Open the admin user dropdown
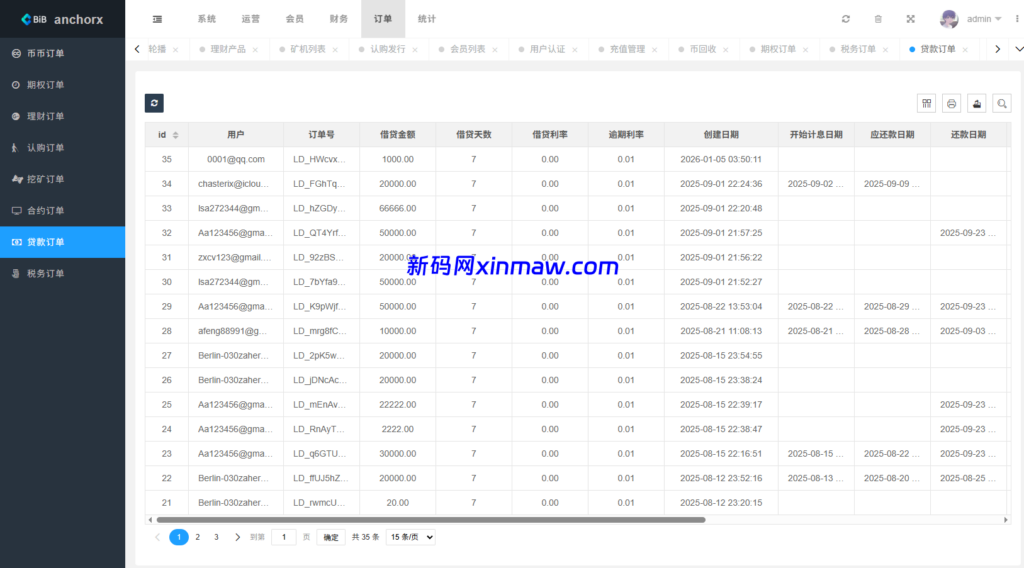This screenshot has width=1024, height=568. 984,19
